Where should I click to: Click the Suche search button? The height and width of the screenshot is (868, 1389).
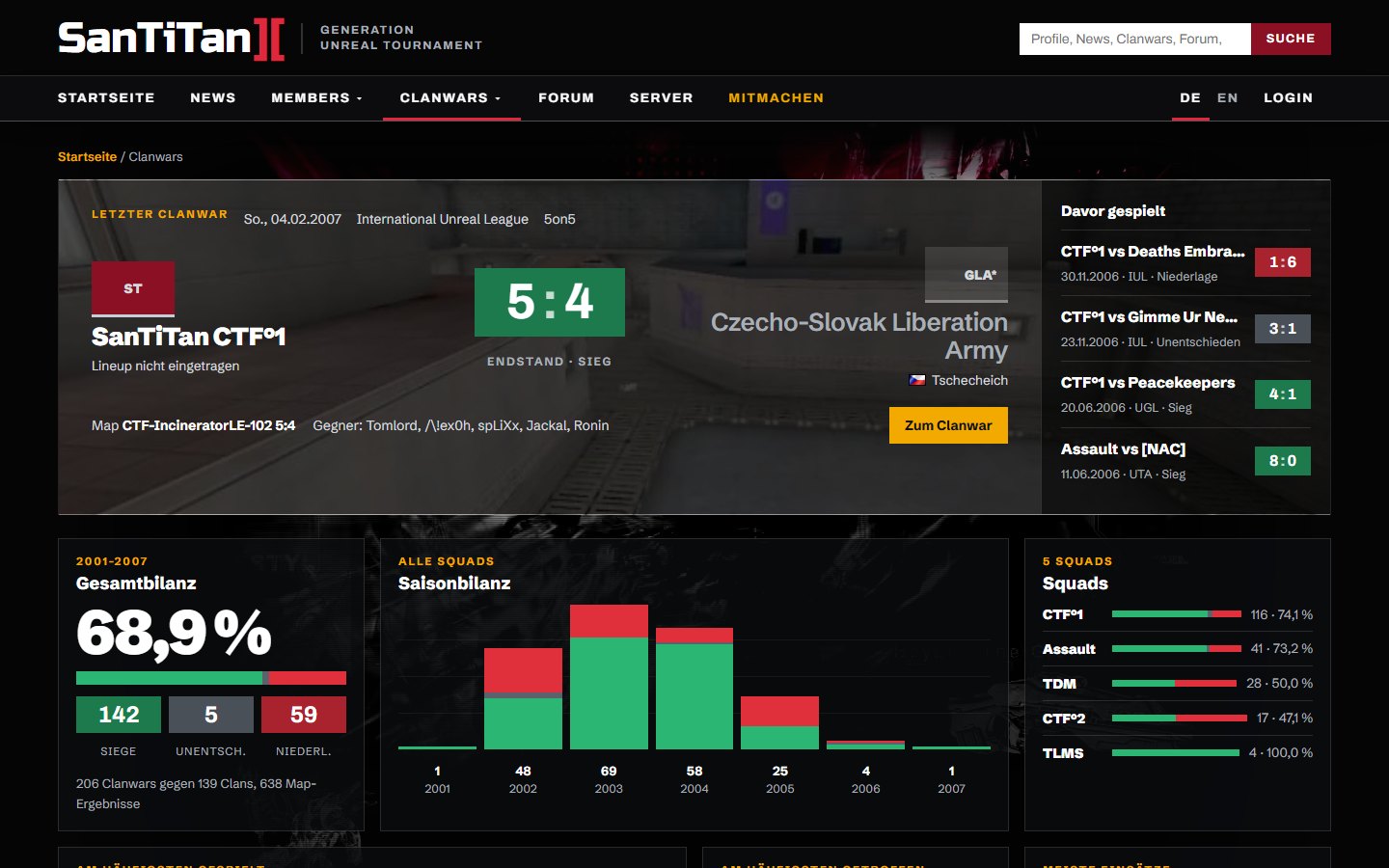coord(1291,39)
